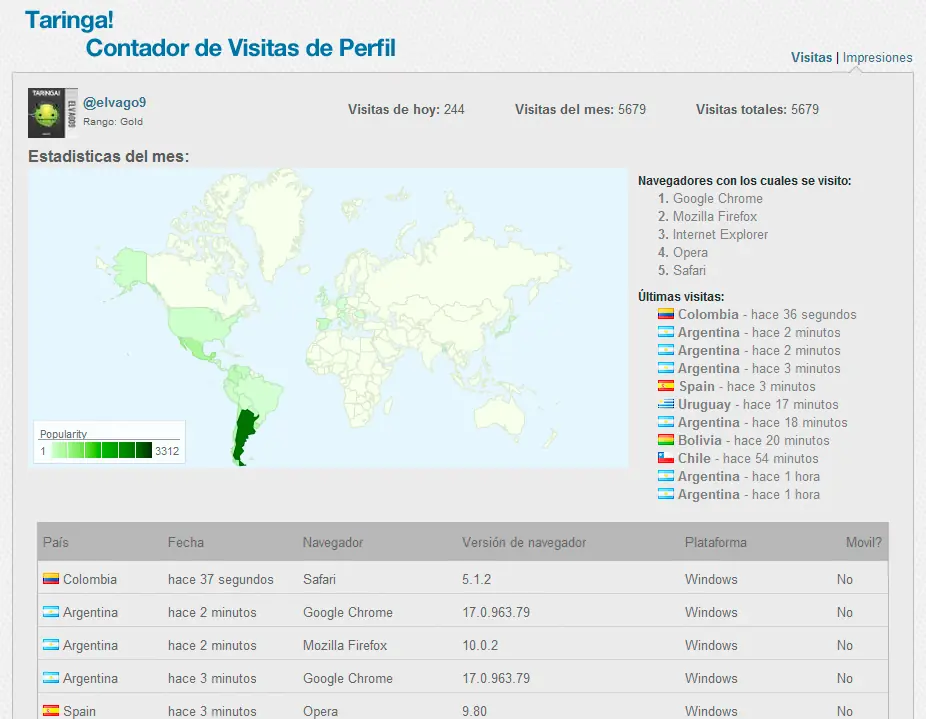This screenshot has width=926, height=719.
Task: Click the Bolivia flag in Últimas visitas
Action: (666, 440)
